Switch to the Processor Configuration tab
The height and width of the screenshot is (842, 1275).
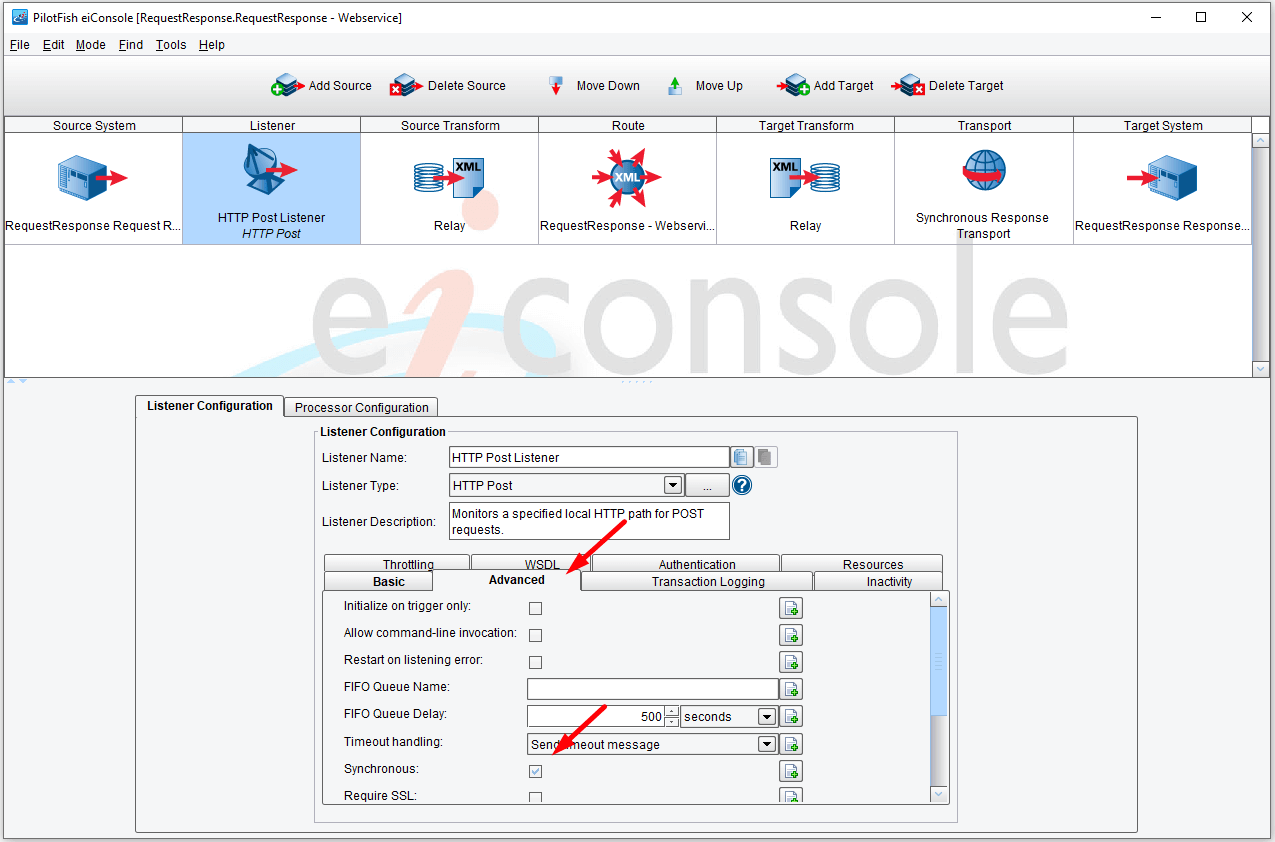(x=361, y=407)
